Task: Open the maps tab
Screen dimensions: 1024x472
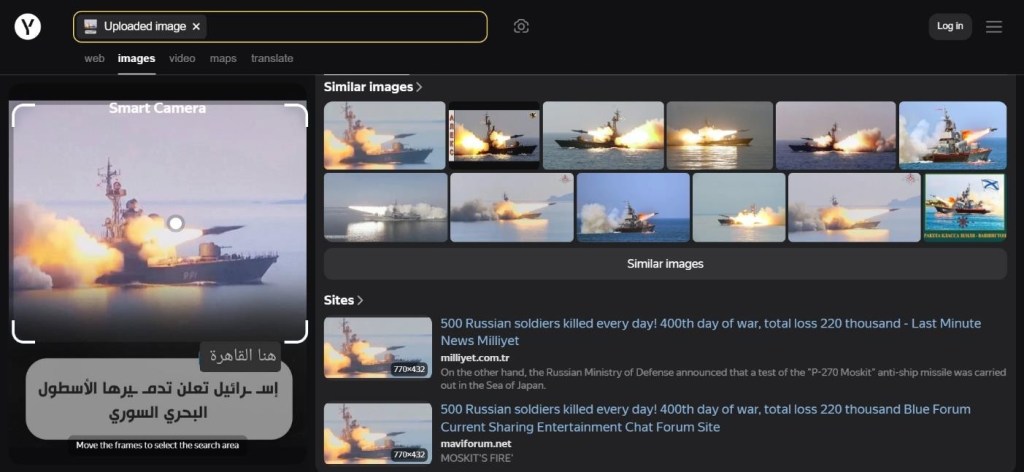Action: [223, 59]
